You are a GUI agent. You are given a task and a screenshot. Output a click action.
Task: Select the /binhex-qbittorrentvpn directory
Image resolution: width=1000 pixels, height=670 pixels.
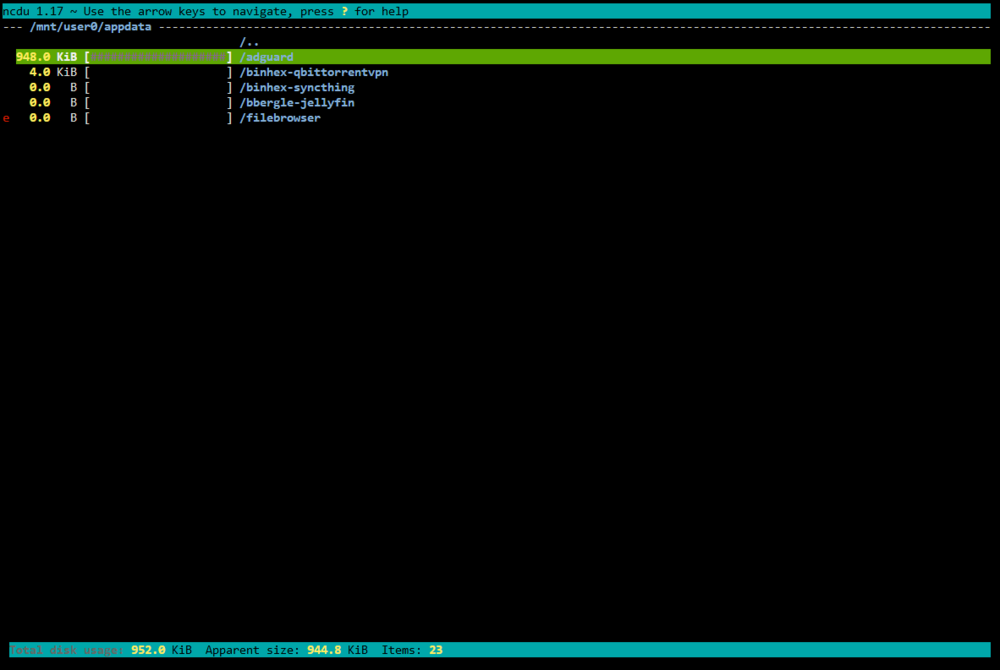click(314, 72)
